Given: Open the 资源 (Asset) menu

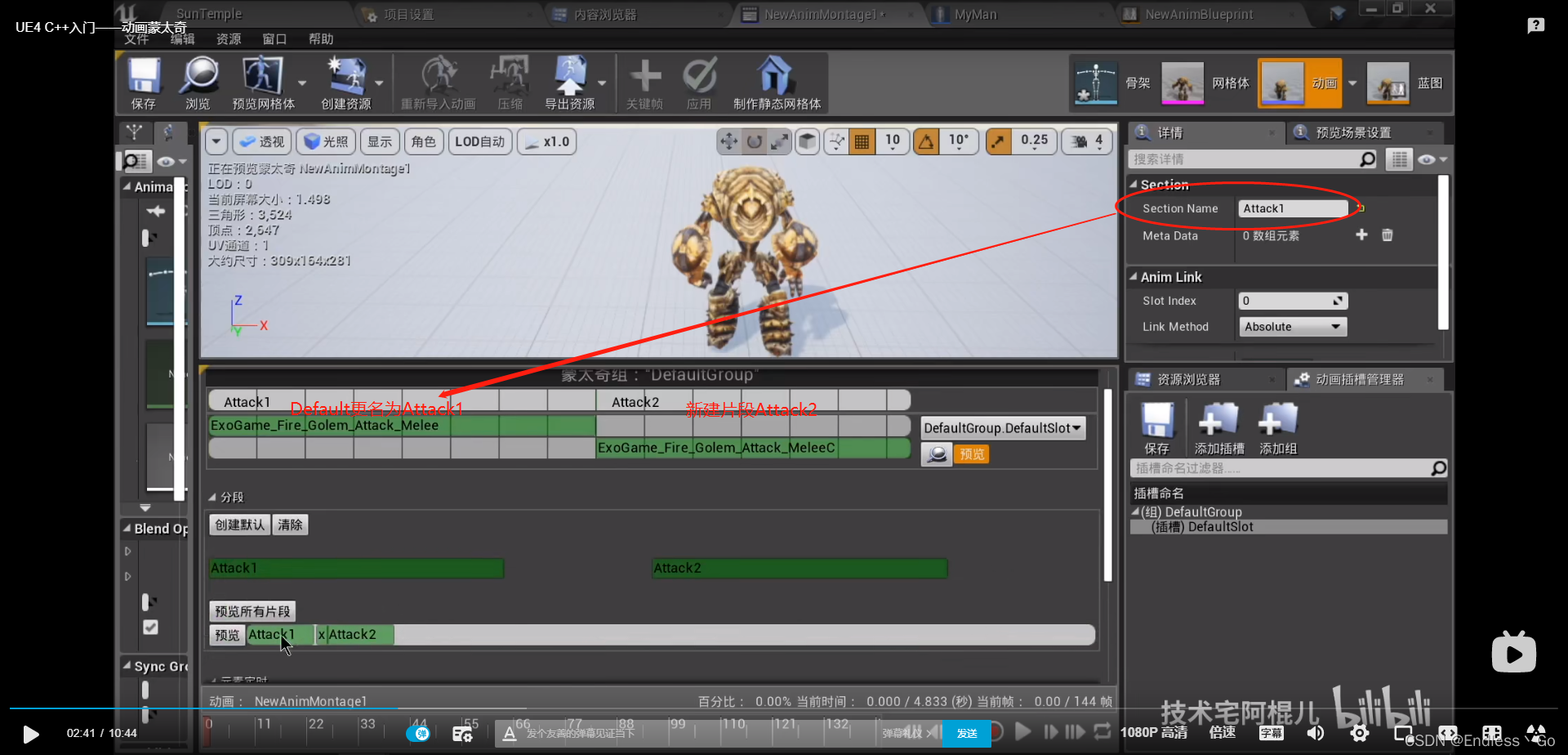Looking at the screenshot, I should tap(229, 39).
